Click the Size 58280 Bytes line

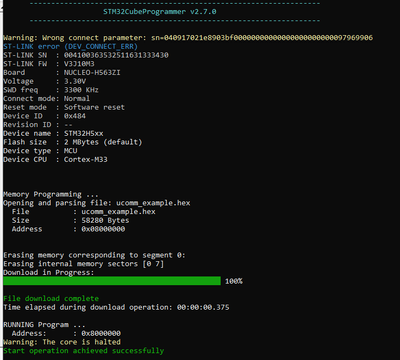click(x=70, y=220)
